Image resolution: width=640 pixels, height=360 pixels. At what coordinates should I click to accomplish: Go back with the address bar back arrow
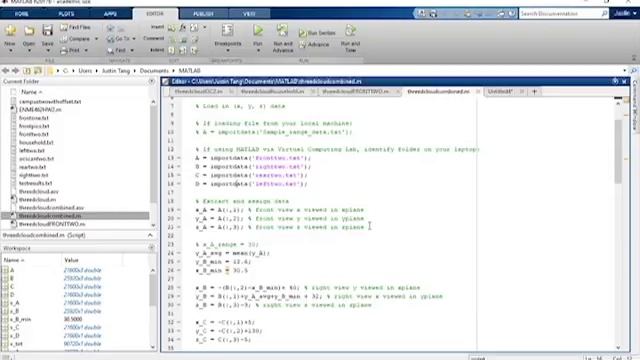coord(6,71)
